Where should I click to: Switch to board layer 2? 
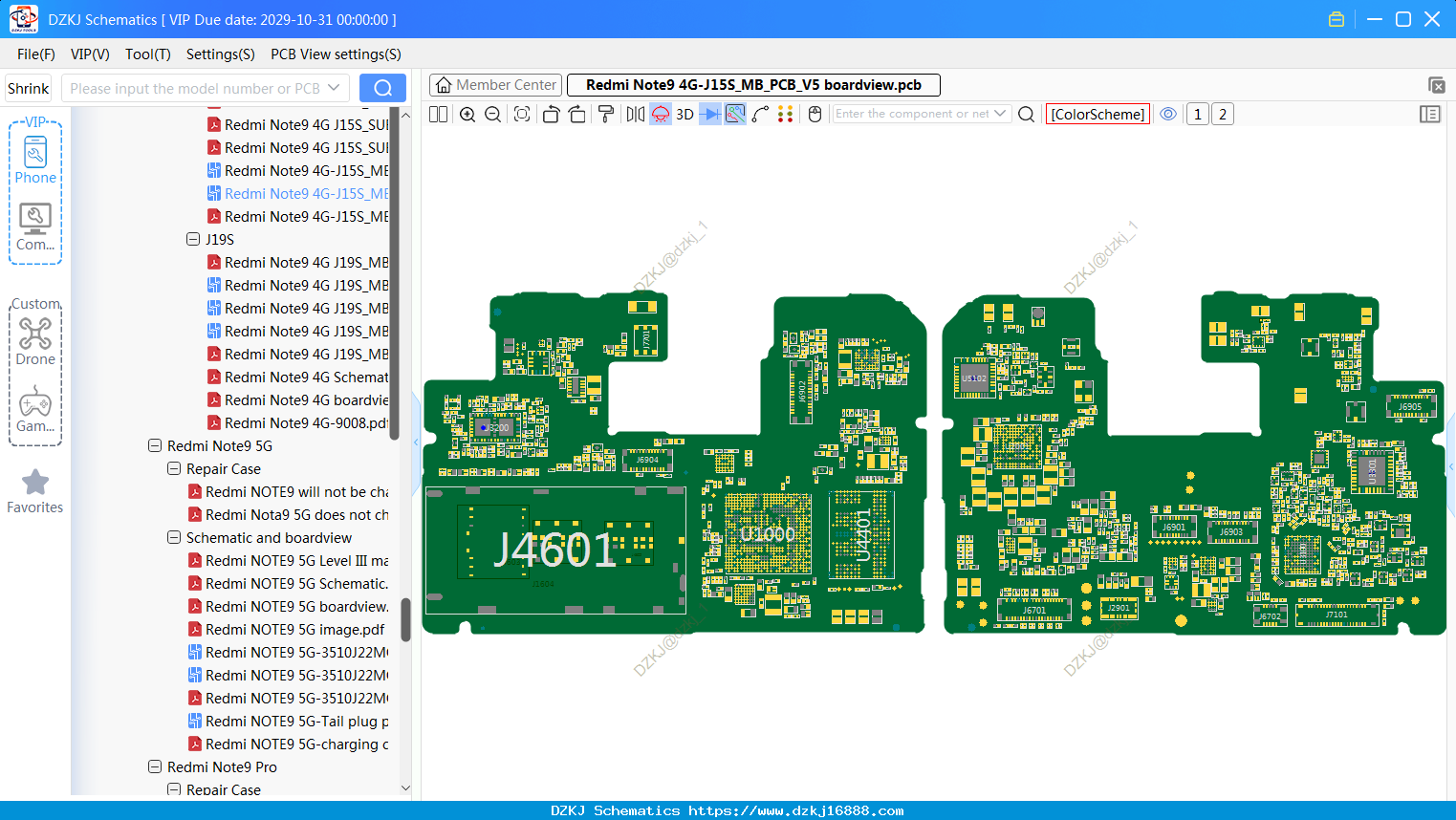(1223, 114)
